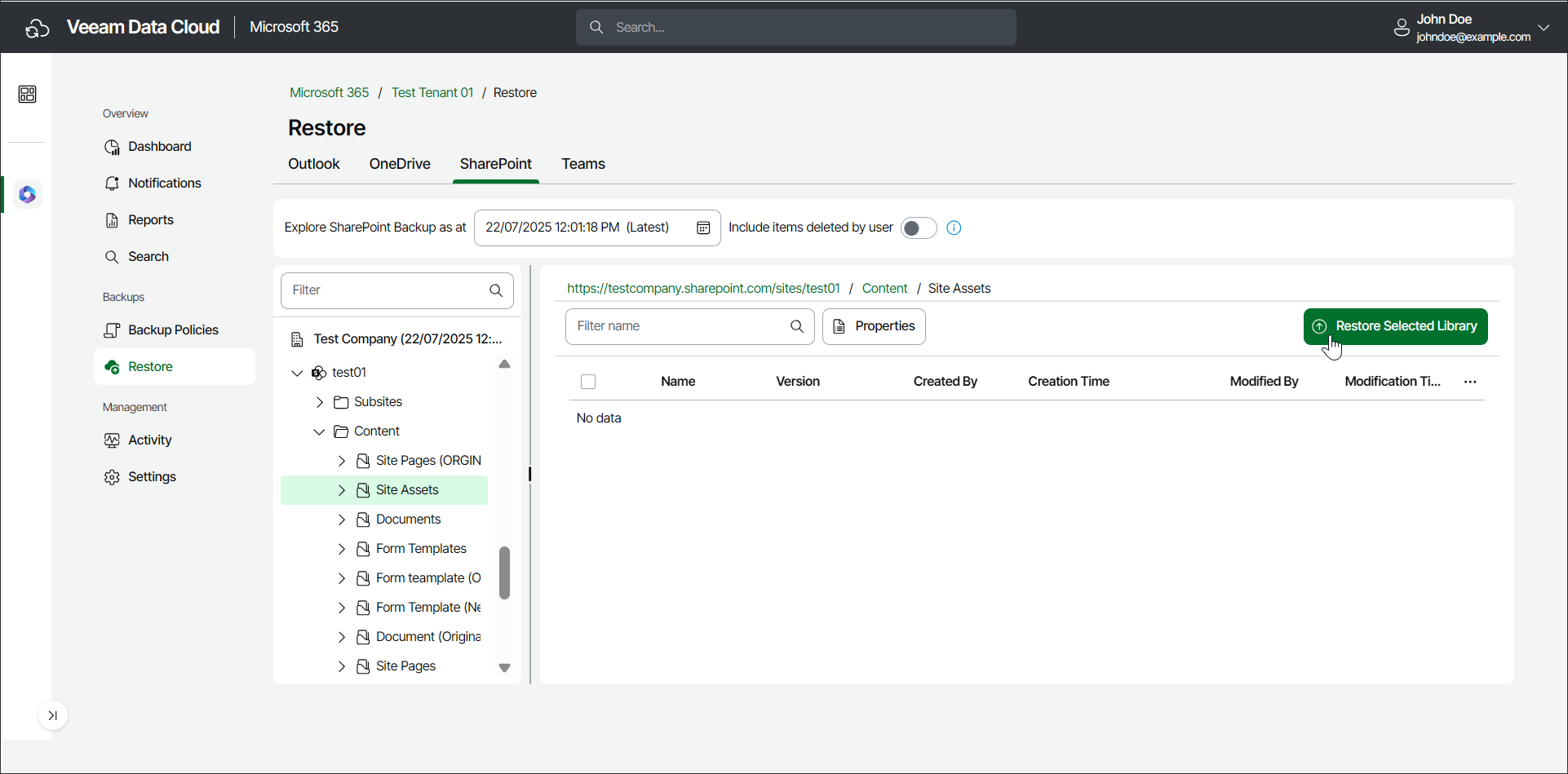
Task: Open Backup Policies page
Action: [x=175, y=330]
